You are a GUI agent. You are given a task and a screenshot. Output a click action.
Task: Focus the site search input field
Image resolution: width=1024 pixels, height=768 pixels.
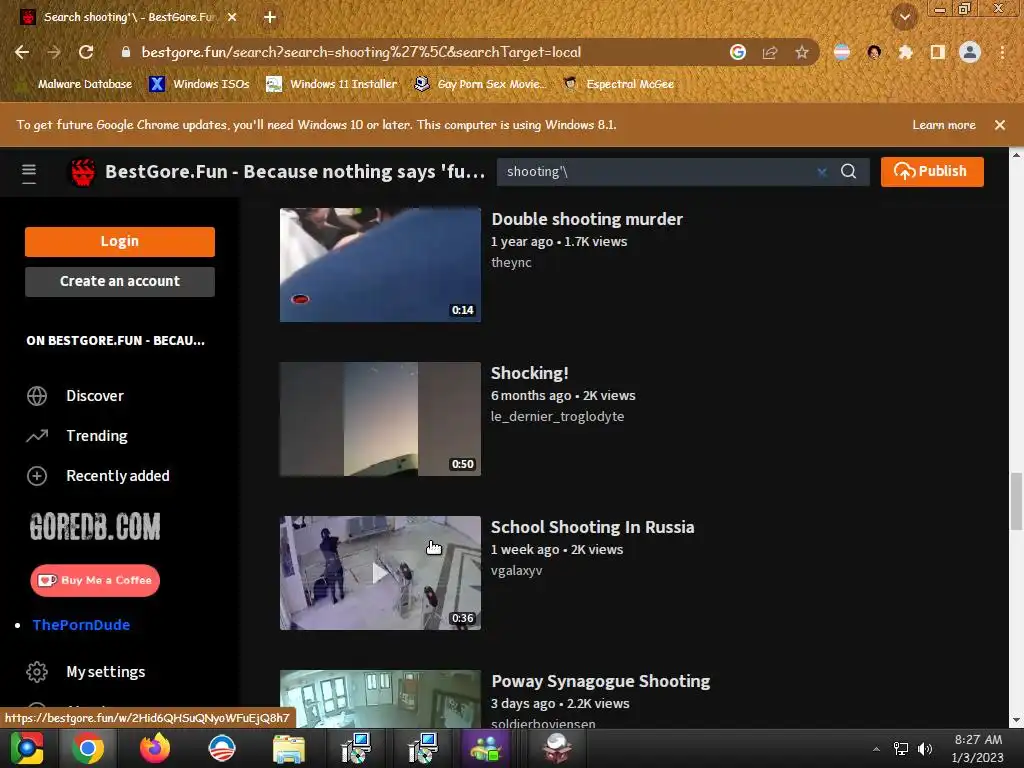pos(656,172)
